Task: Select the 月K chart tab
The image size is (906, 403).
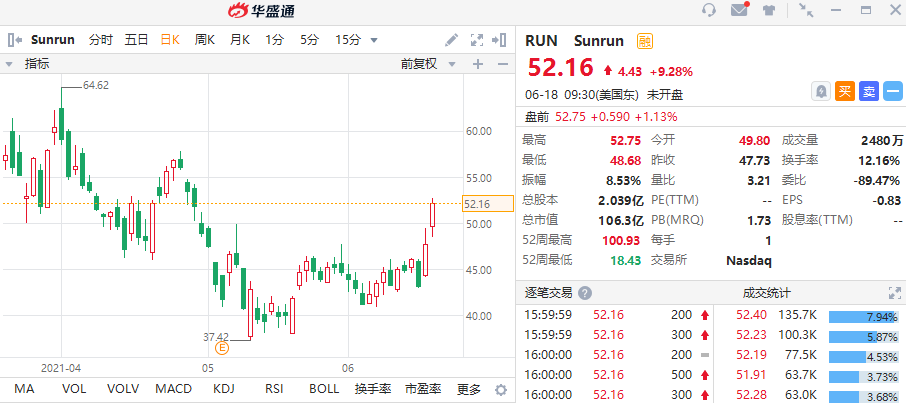Action: (x=240, y=40)
